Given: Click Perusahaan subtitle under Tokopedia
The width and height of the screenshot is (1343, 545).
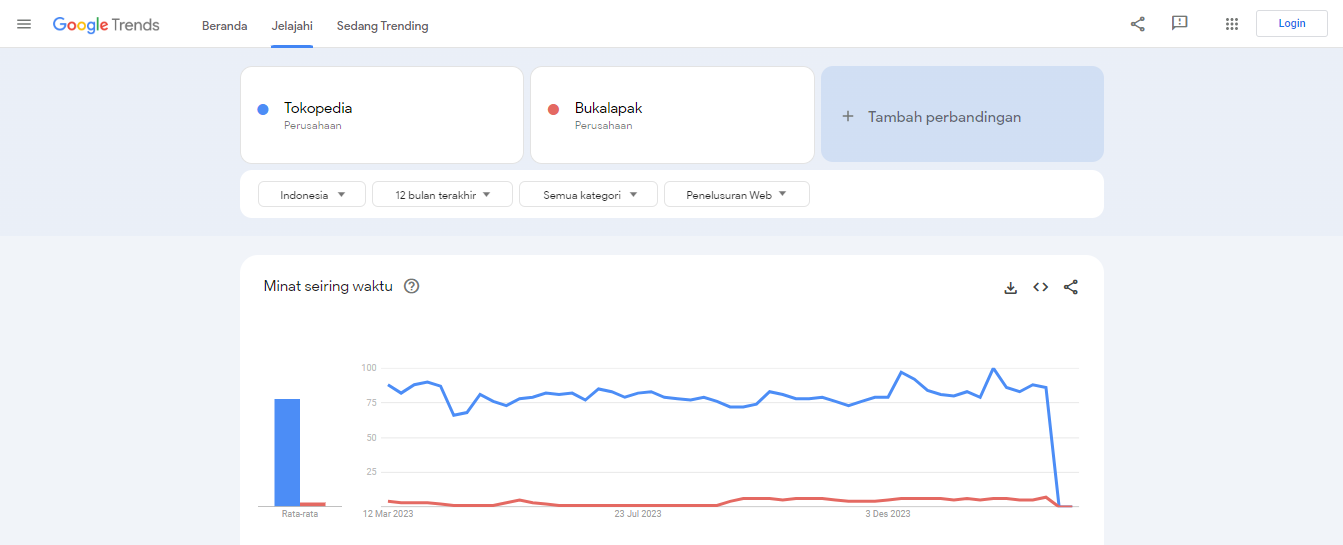Looking at the screenshot, I should click(x=313, y=126).
